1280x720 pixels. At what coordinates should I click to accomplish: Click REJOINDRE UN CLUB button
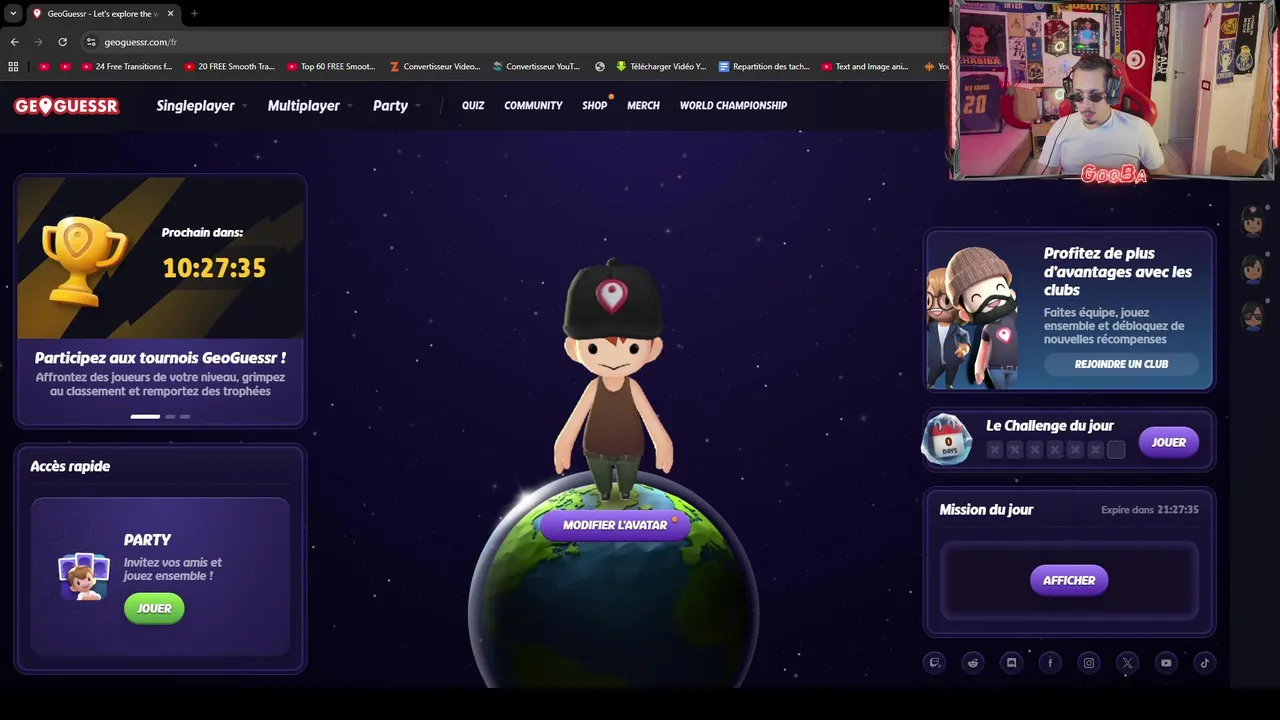1121,364
